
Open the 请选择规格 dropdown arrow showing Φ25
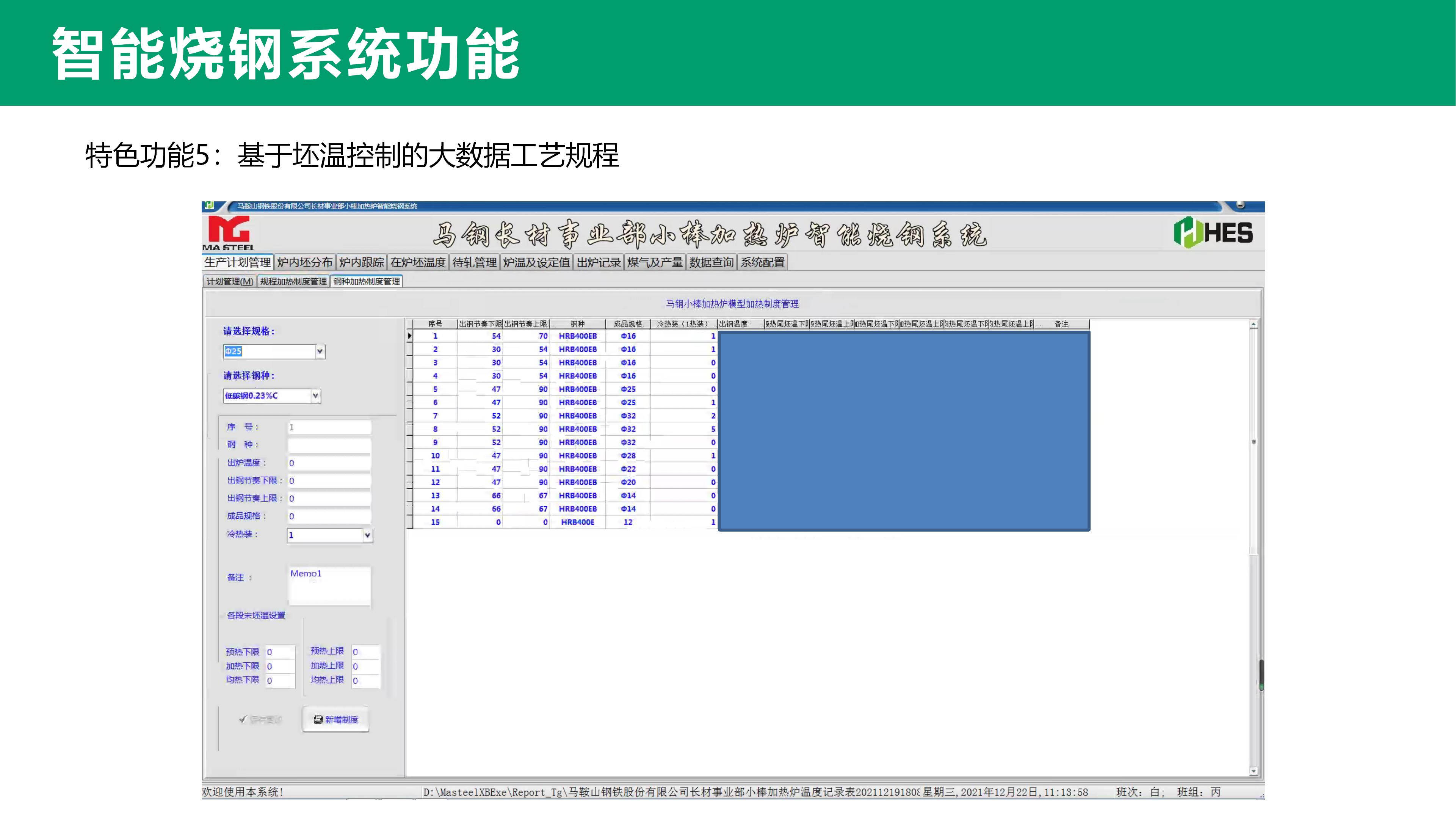point(320,351)
